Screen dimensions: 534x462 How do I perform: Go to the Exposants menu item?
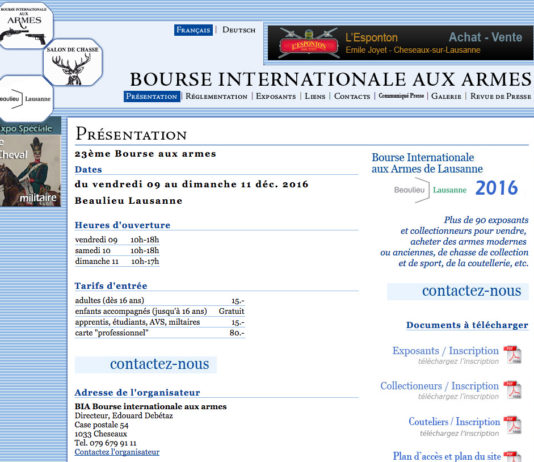tap(276, 96)
